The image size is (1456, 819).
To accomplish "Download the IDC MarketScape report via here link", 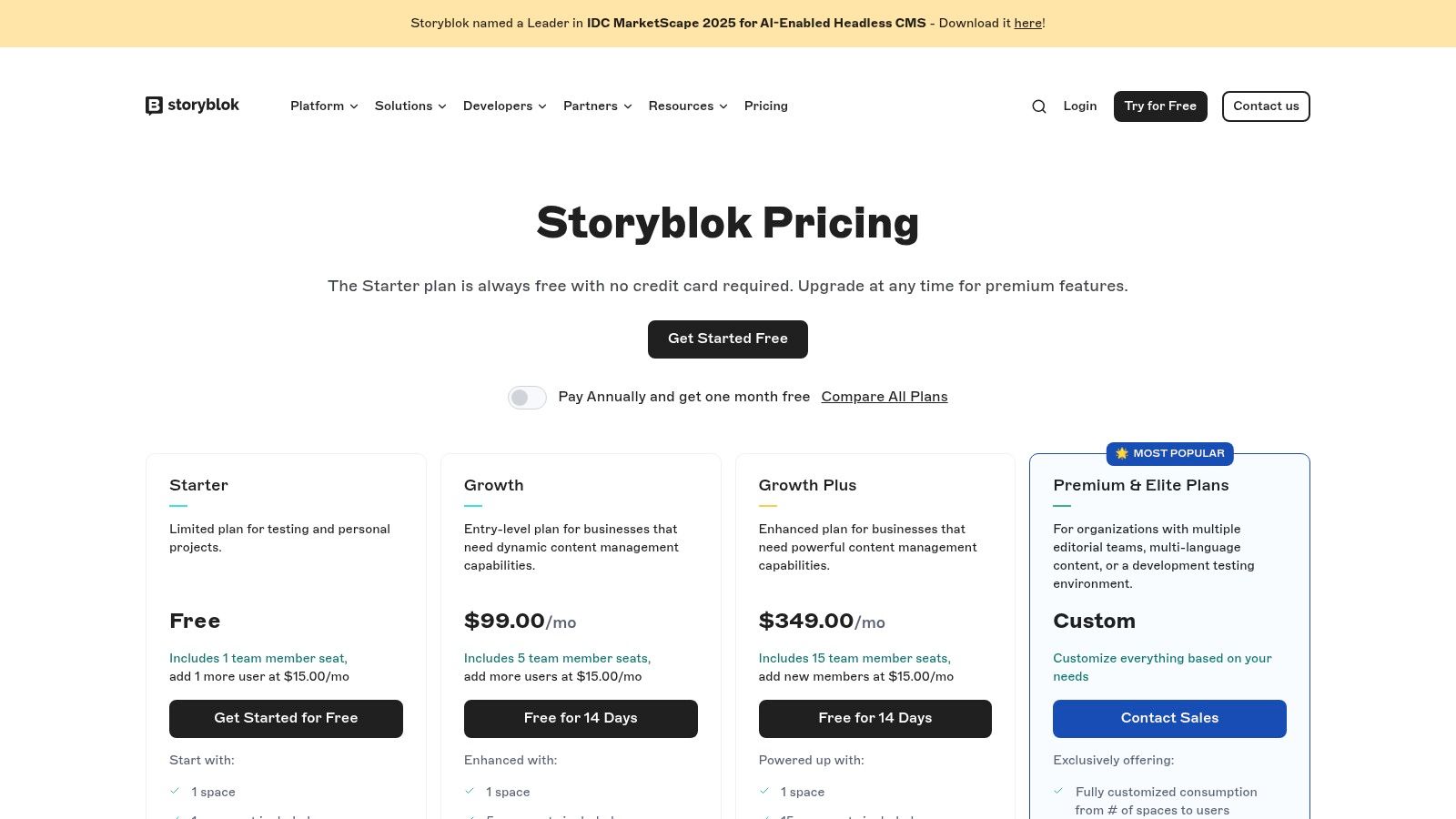I will [1027, 23].
